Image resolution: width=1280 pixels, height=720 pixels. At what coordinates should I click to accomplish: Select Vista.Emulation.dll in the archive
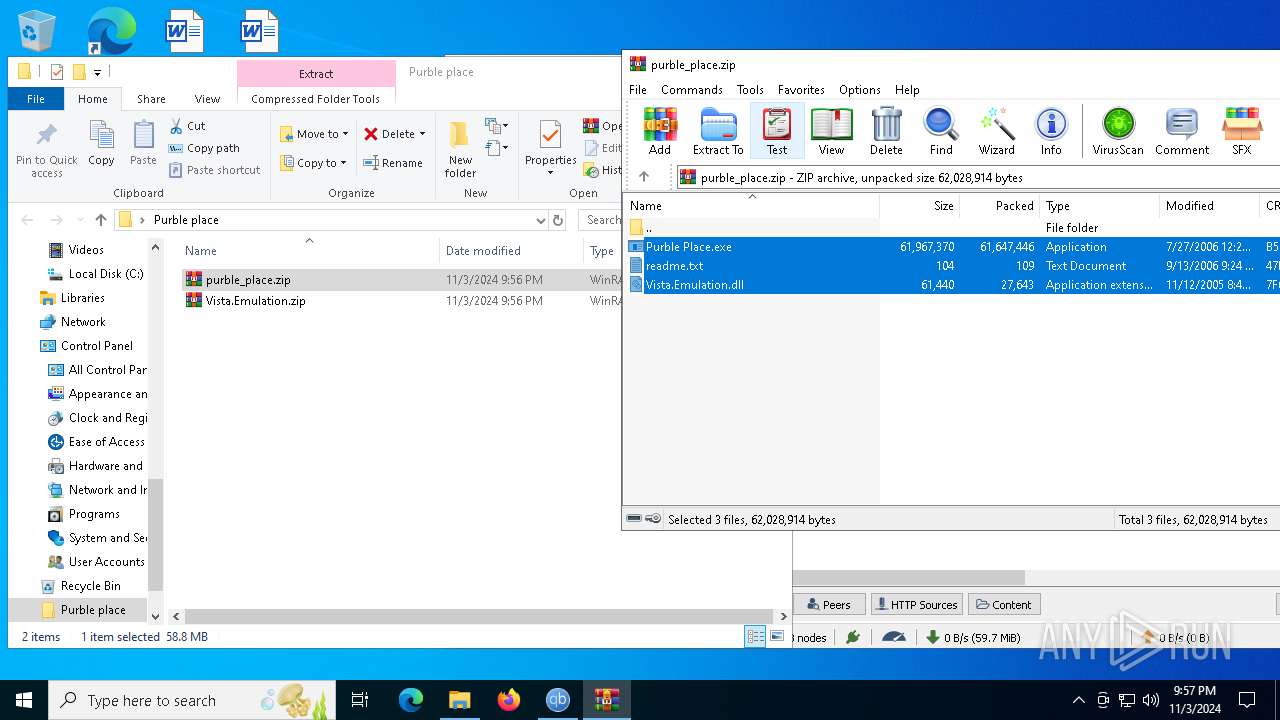tap(694, 285)
